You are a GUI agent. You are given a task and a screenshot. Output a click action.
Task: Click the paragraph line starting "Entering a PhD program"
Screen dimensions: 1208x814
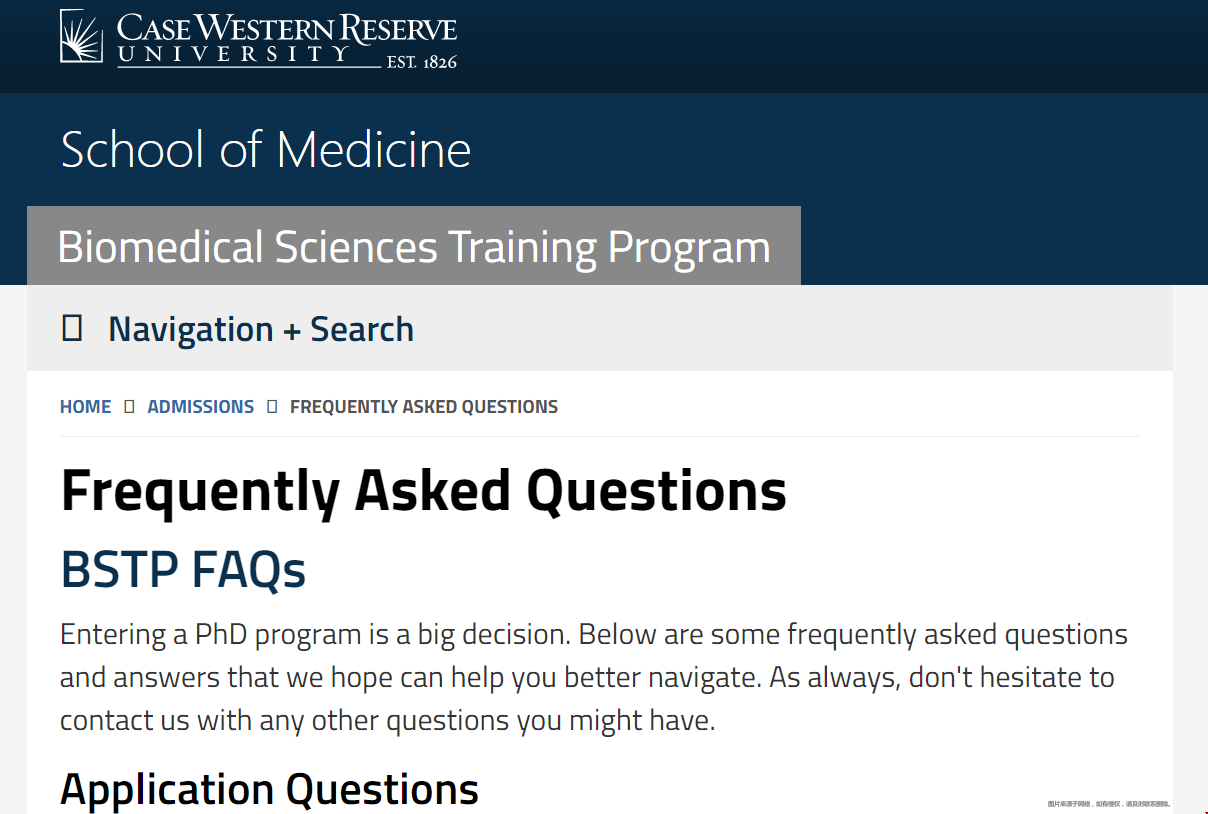[594, 634]
